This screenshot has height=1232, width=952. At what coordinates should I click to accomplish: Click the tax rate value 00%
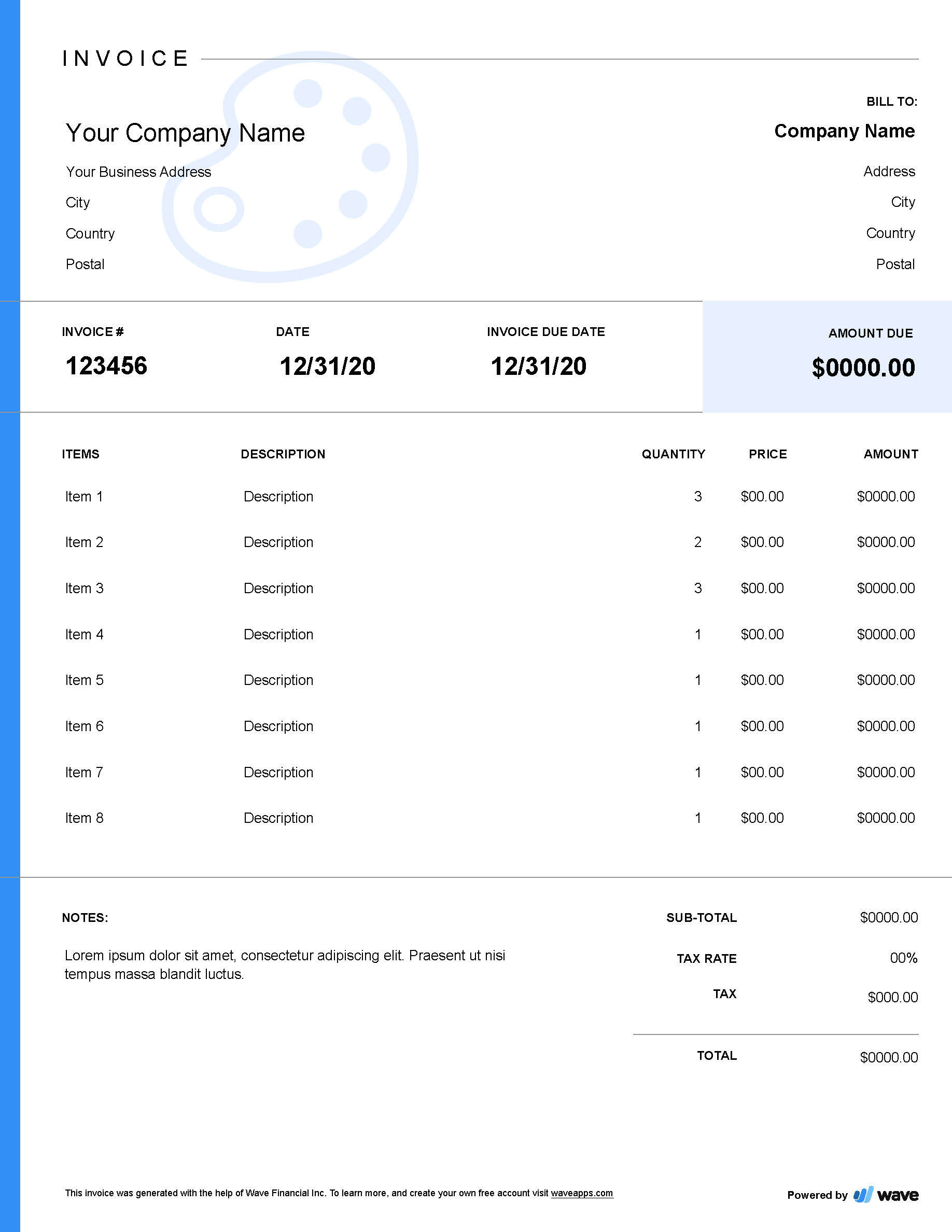pos(903,958)
